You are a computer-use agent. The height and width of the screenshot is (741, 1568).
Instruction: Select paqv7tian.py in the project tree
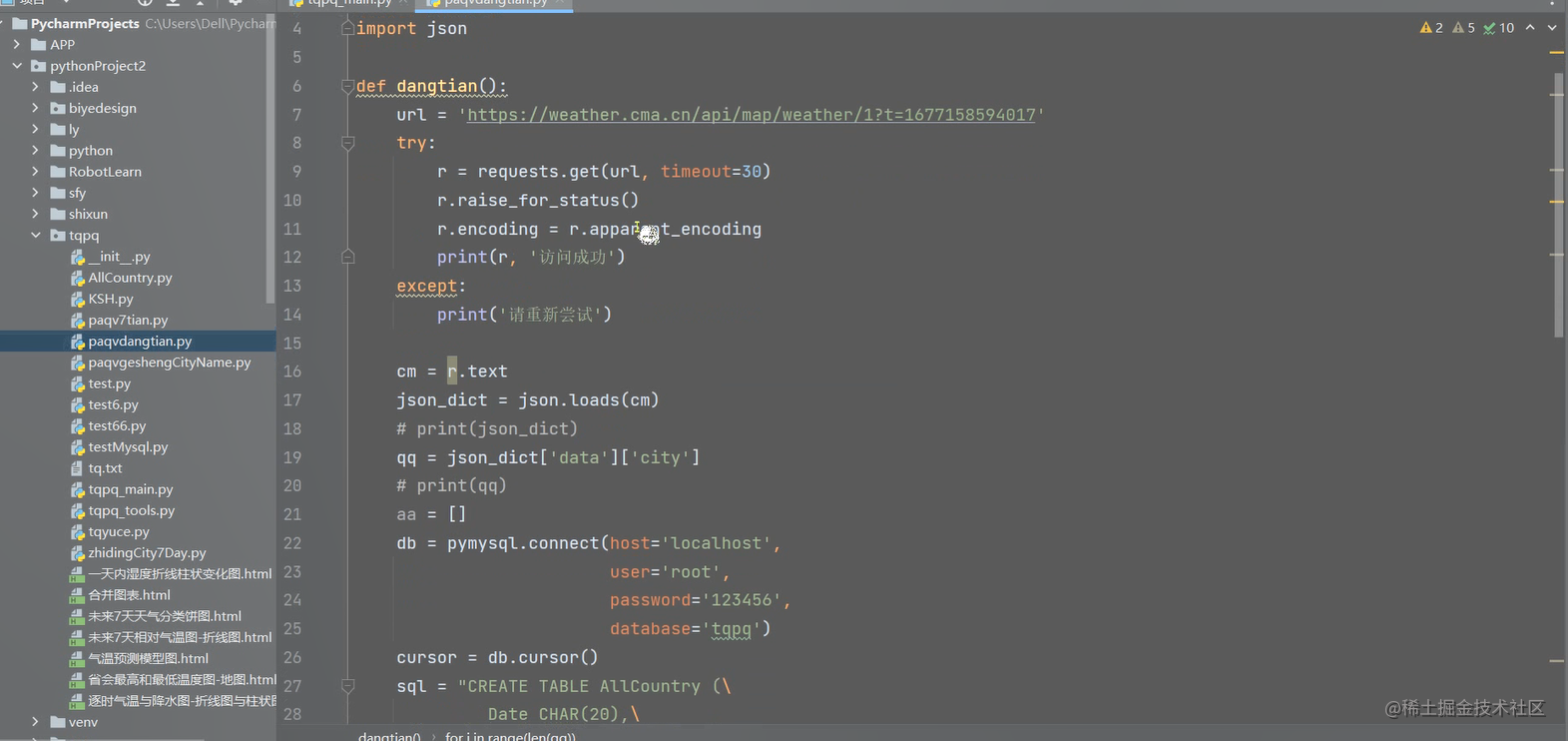tap(128, 321)
